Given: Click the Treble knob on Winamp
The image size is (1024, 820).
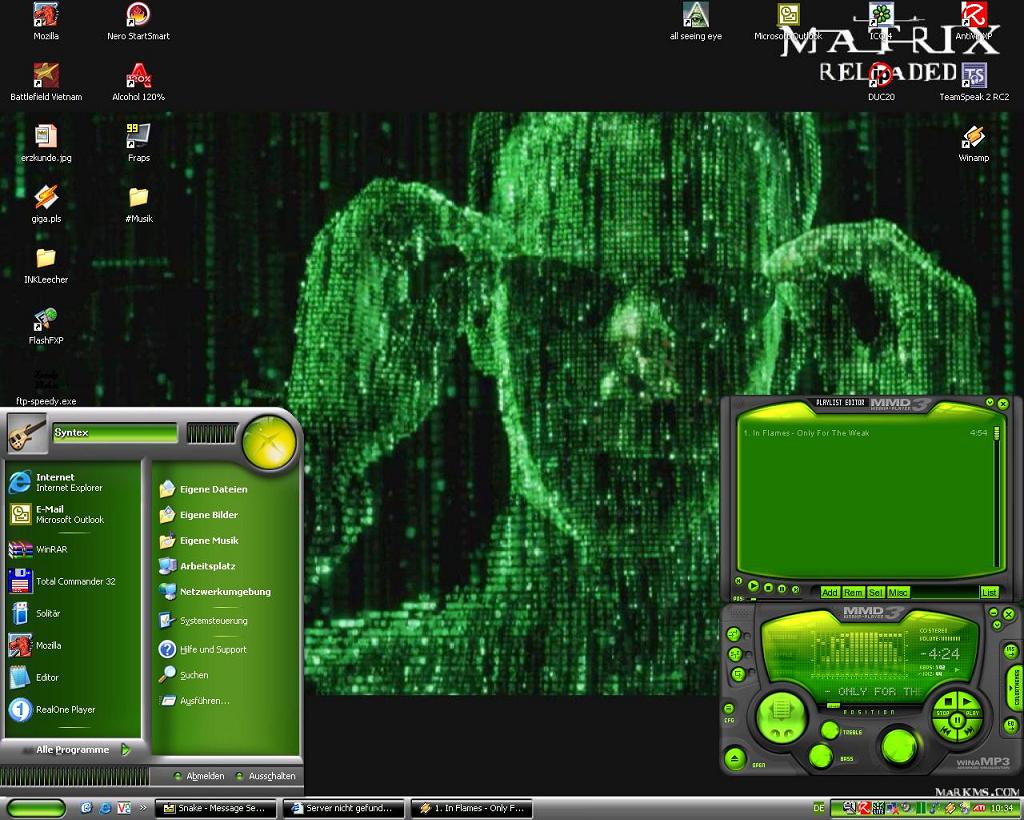Looking at the screenshot, I should [830, 730].
